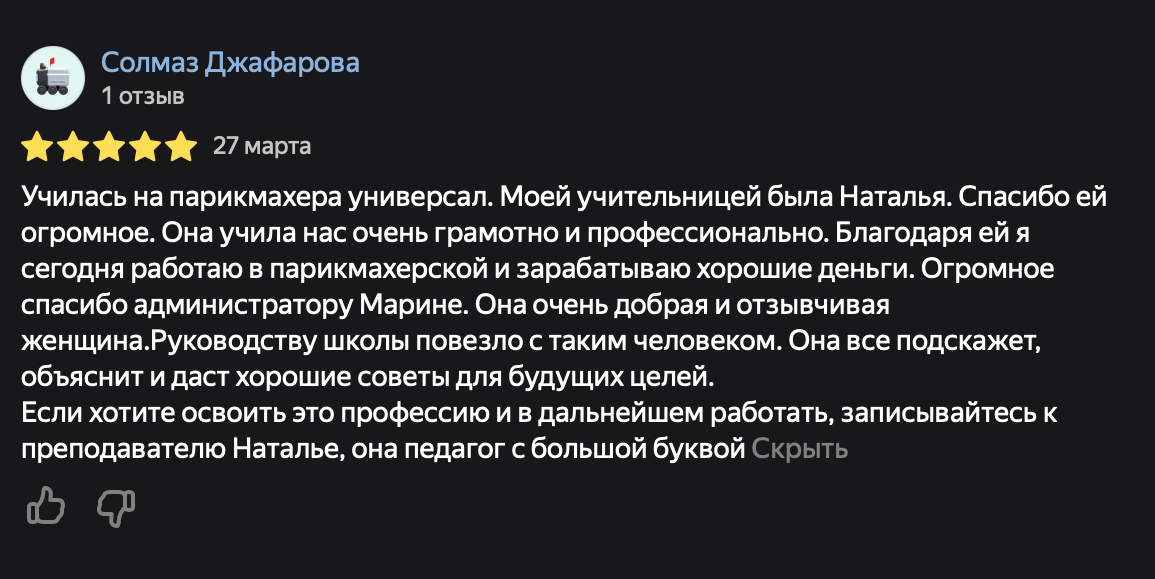Screen dimensions: 1155x579
Task: Select the second yellow rating star
Action: pyautogui.click(x=73, y=146)
